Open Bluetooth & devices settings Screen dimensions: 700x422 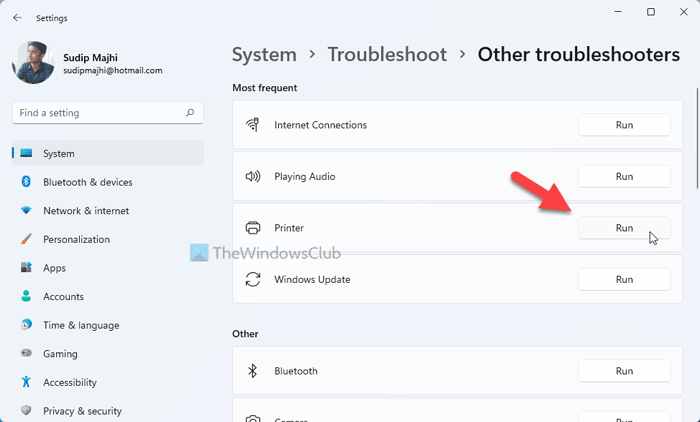[108, 182]
